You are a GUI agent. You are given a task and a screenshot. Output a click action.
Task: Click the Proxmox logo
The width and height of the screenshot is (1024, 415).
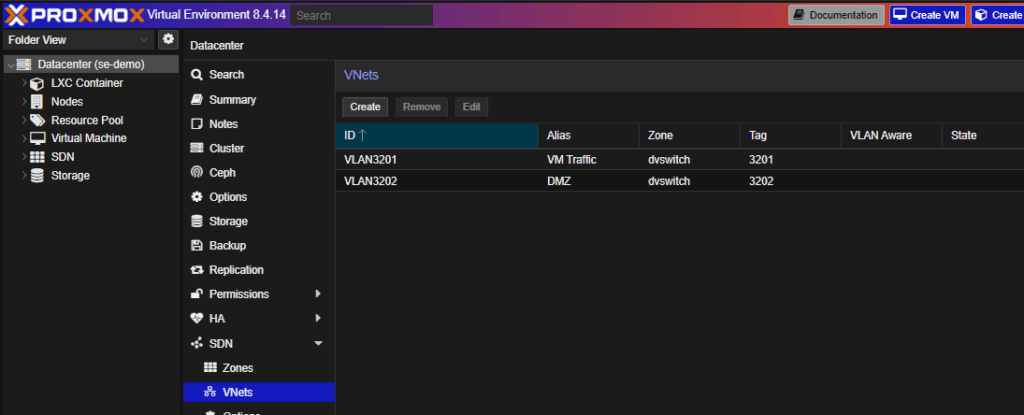tap(74, 14)
